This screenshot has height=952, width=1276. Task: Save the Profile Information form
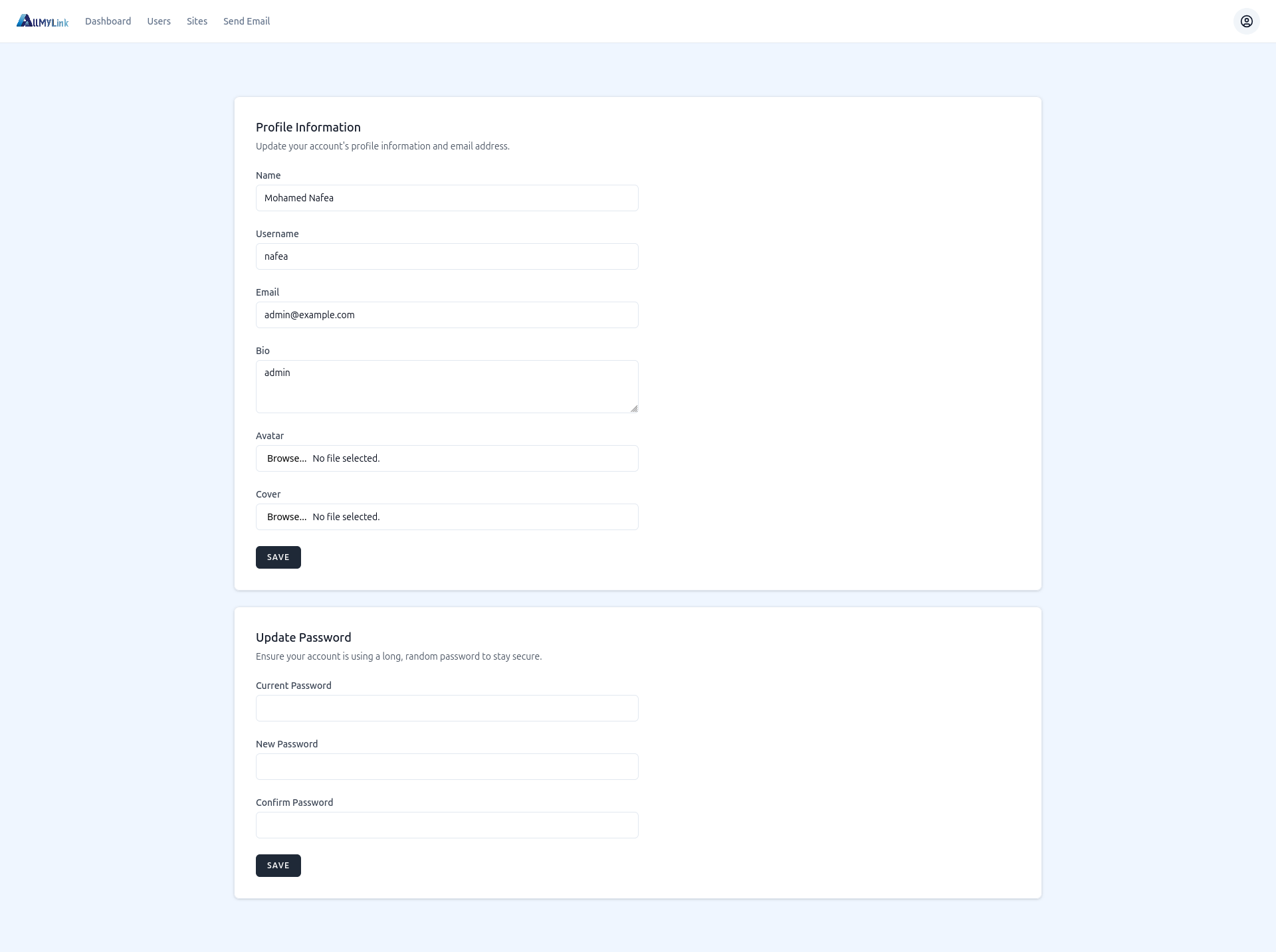(278, 557)
